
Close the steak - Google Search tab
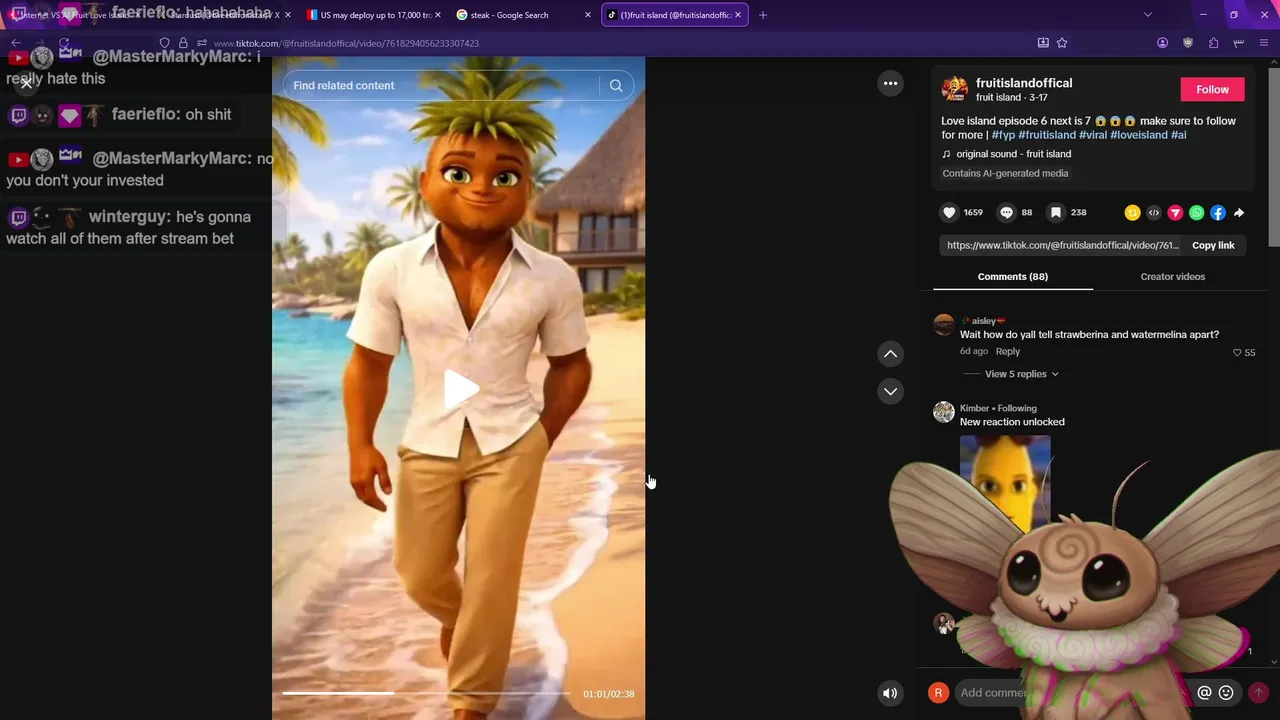(x=587, y=15)
